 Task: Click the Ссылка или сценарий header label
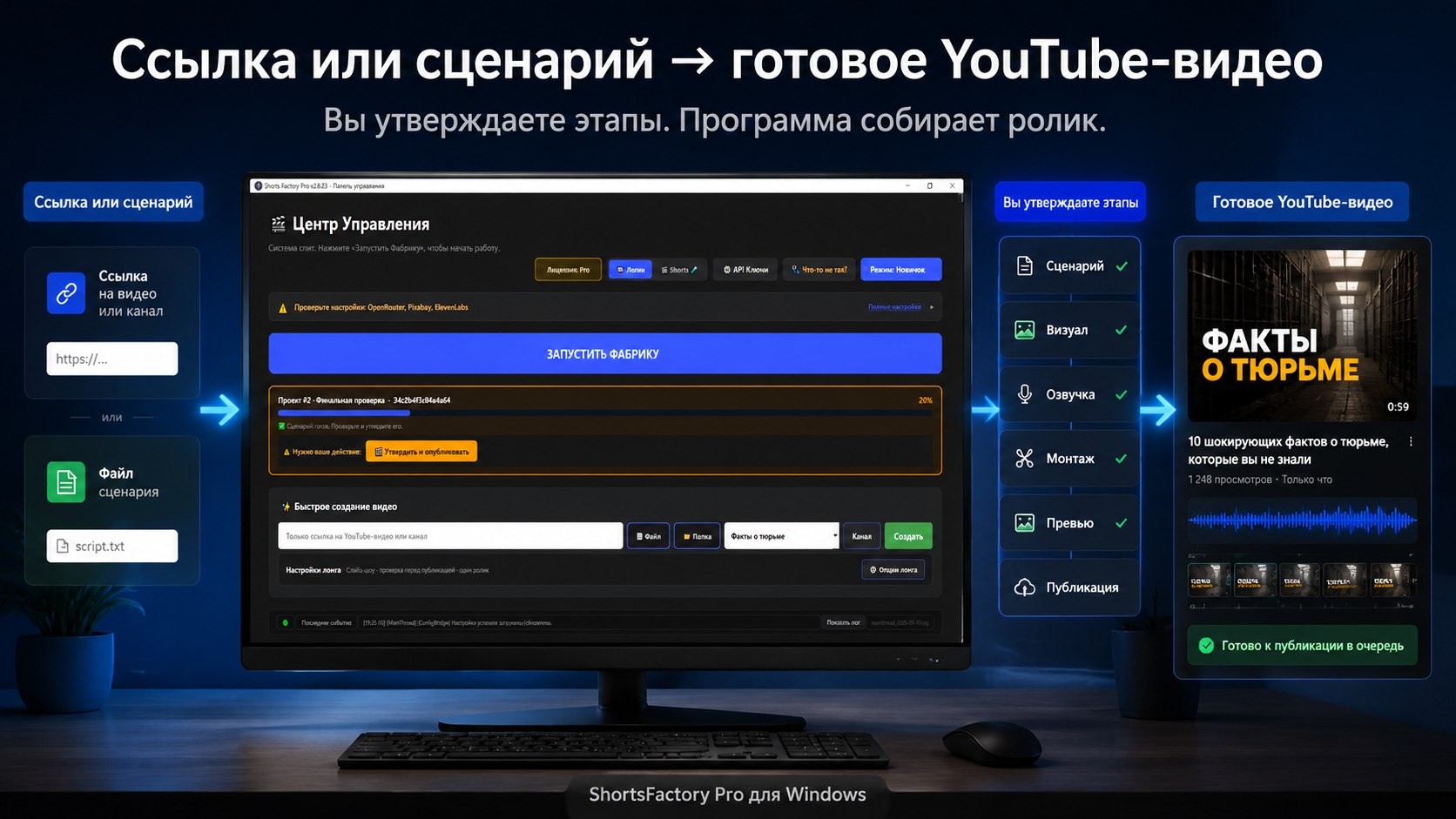113,202
